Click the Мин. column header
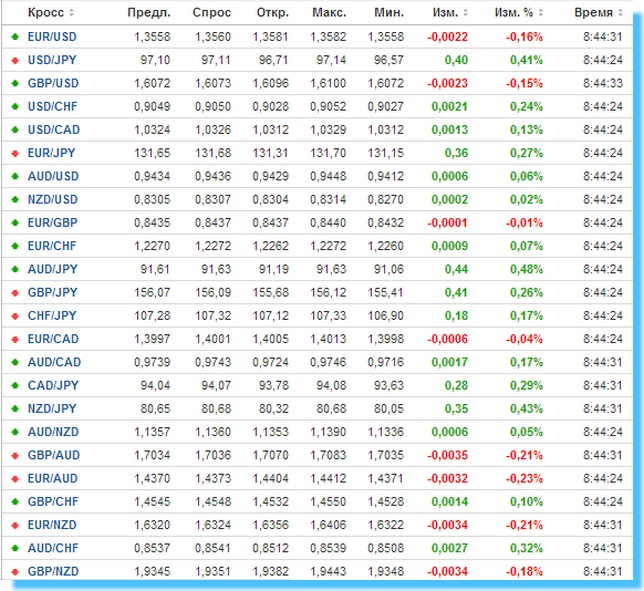The image size is (644, 591). tap(389, 13)
